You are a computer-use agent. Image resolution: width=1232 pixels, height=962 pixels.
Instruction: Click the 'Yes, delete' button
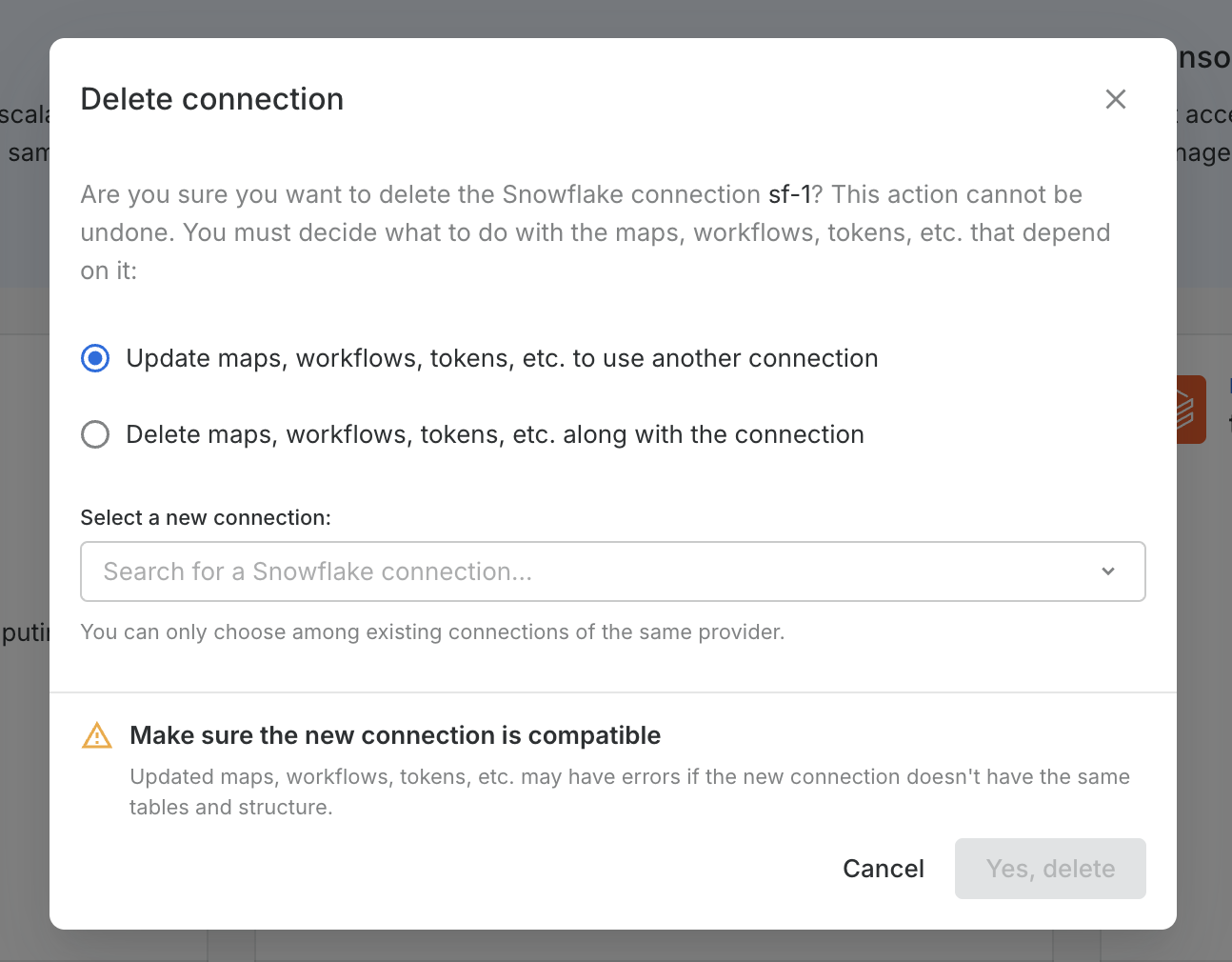(1049, 869)
